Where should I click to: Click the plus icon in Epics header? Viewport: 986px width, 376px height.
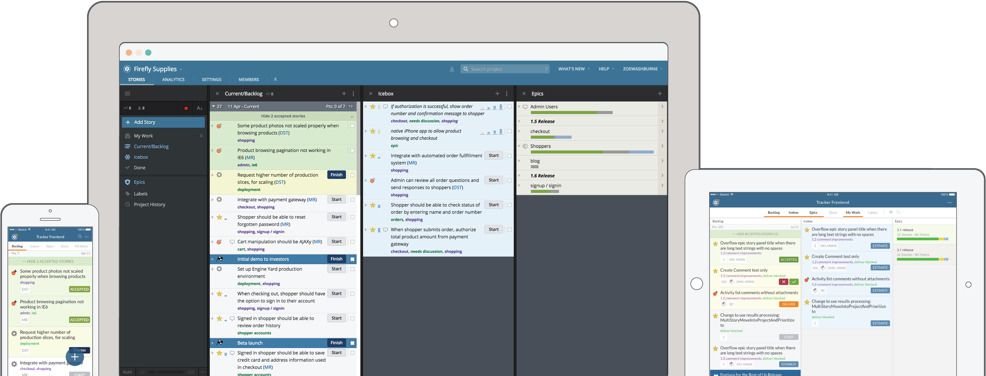click(660, 94)
